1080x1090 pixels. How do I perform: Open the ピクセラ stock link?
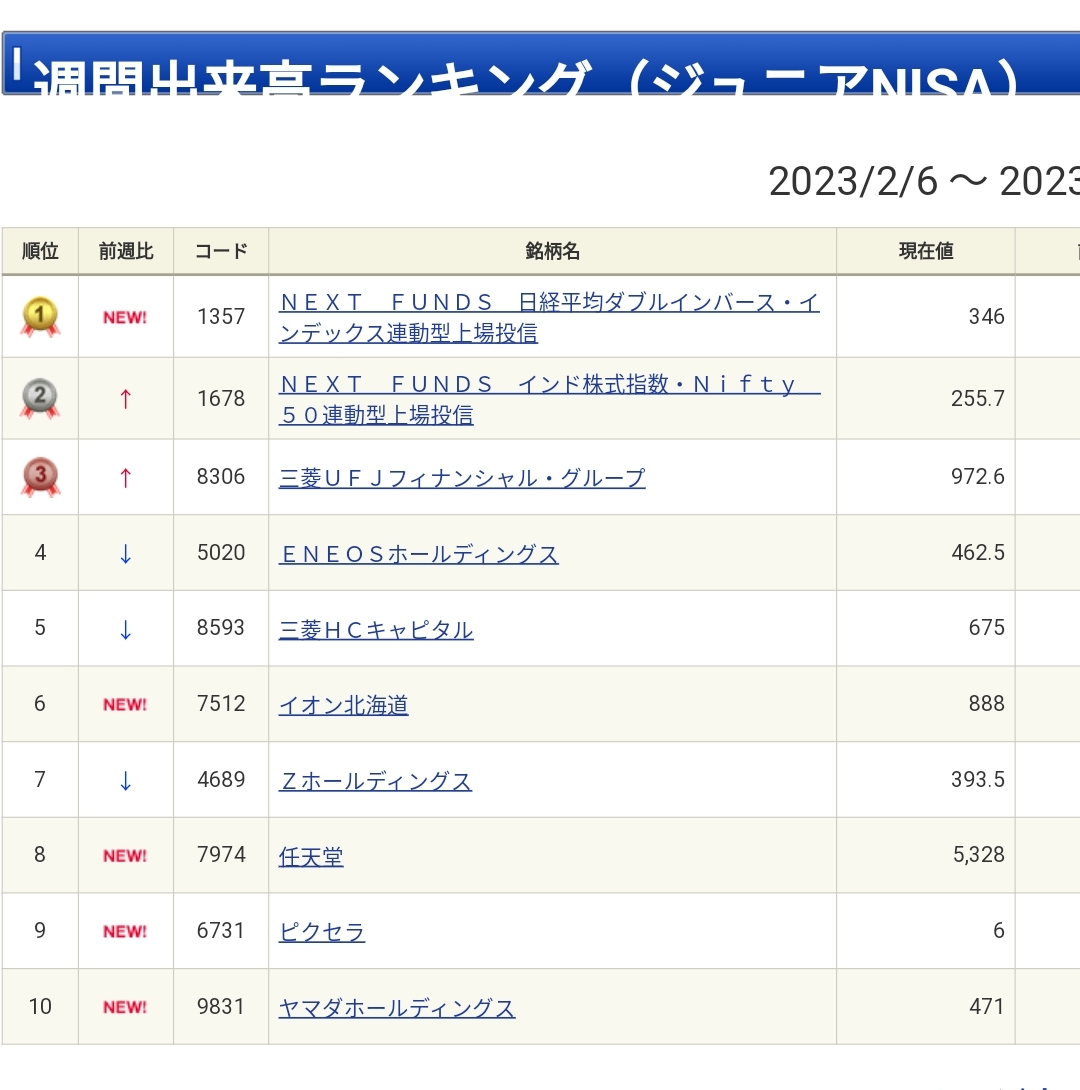(x=322, y=932)
